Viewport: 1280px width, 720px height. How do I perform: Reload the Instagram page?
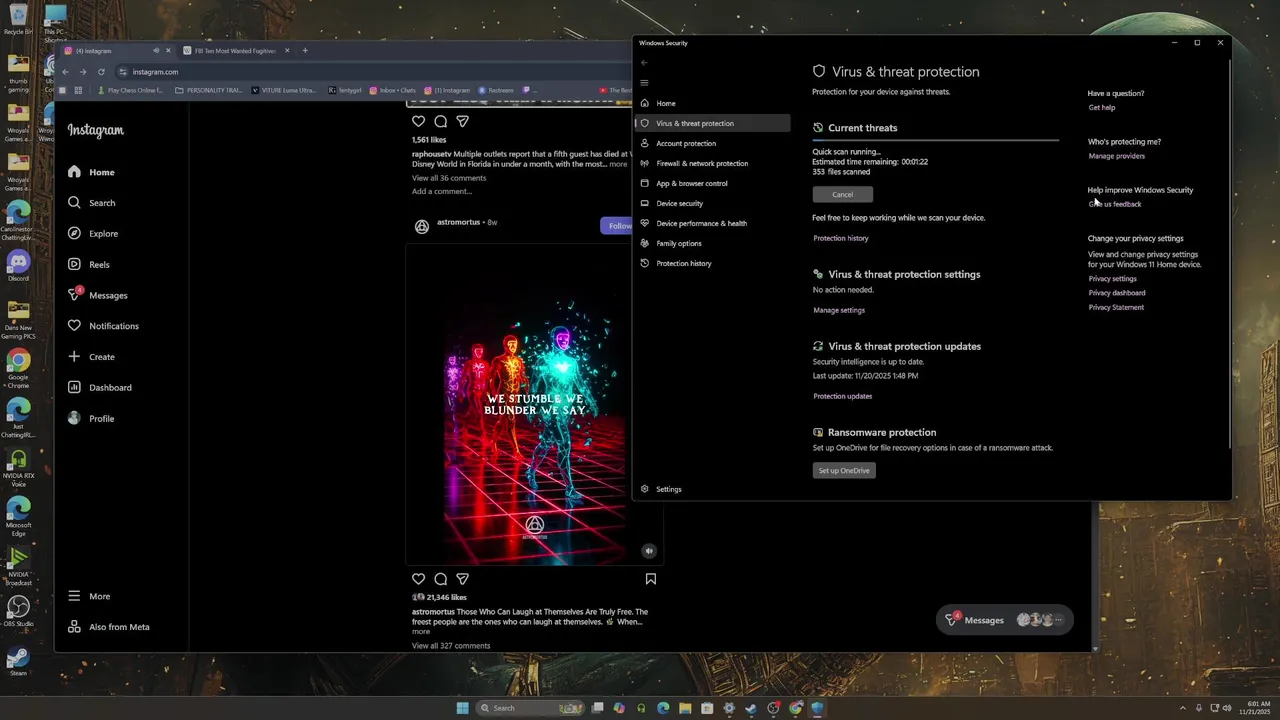tap(101, 72)
